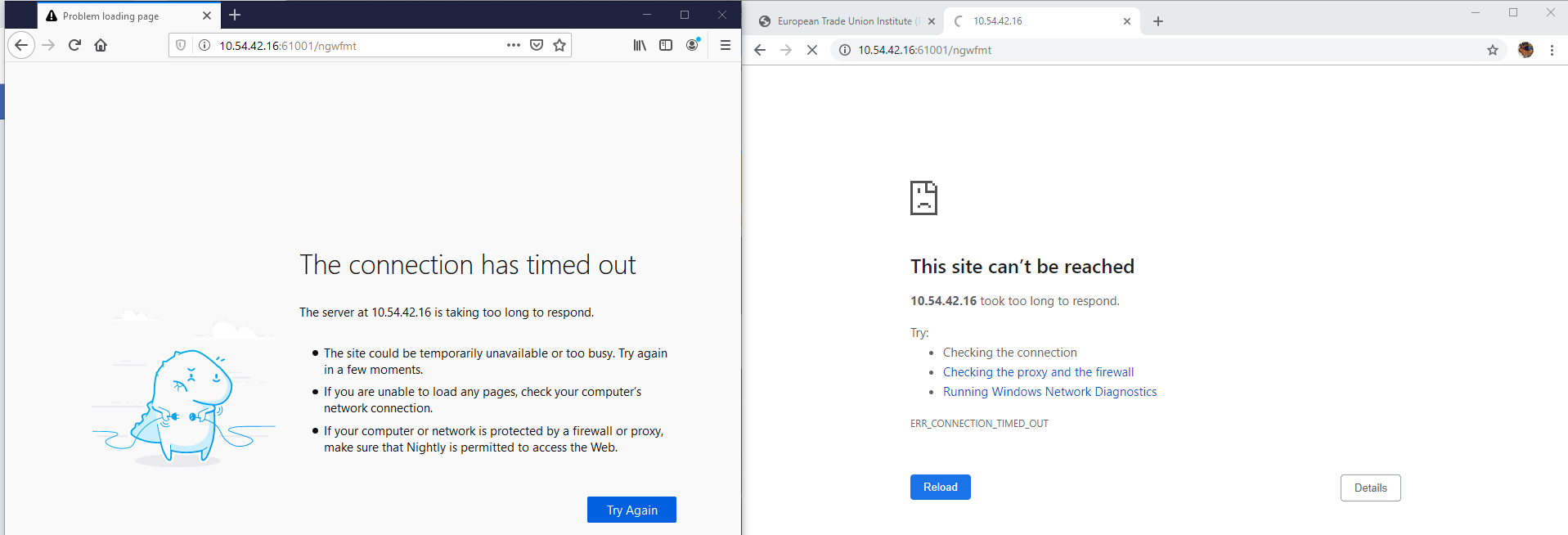
Task: Click the ERR_CONNECTION_TIMED_OUT text
Action: 979,424
